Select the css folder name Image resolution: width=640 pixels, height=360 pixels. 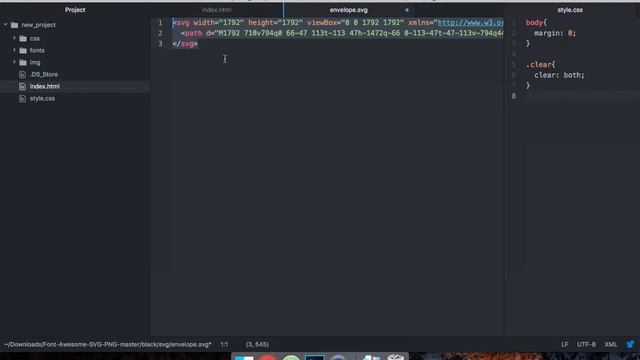35,38
